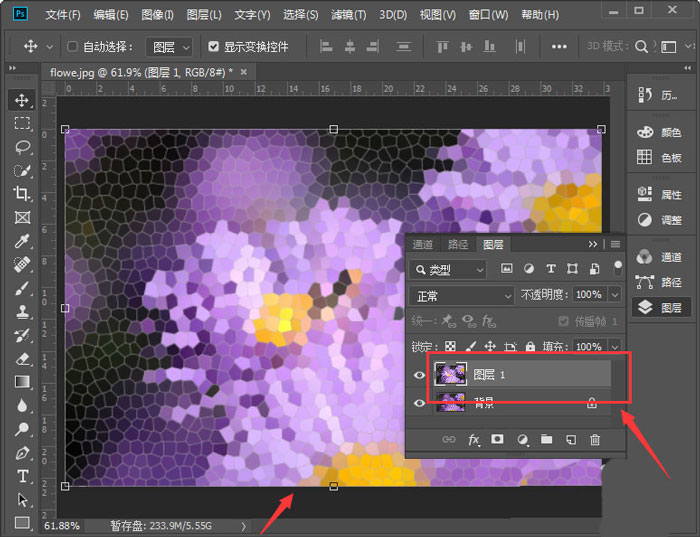
Task: Create a new layer
Action: (571, 440)
